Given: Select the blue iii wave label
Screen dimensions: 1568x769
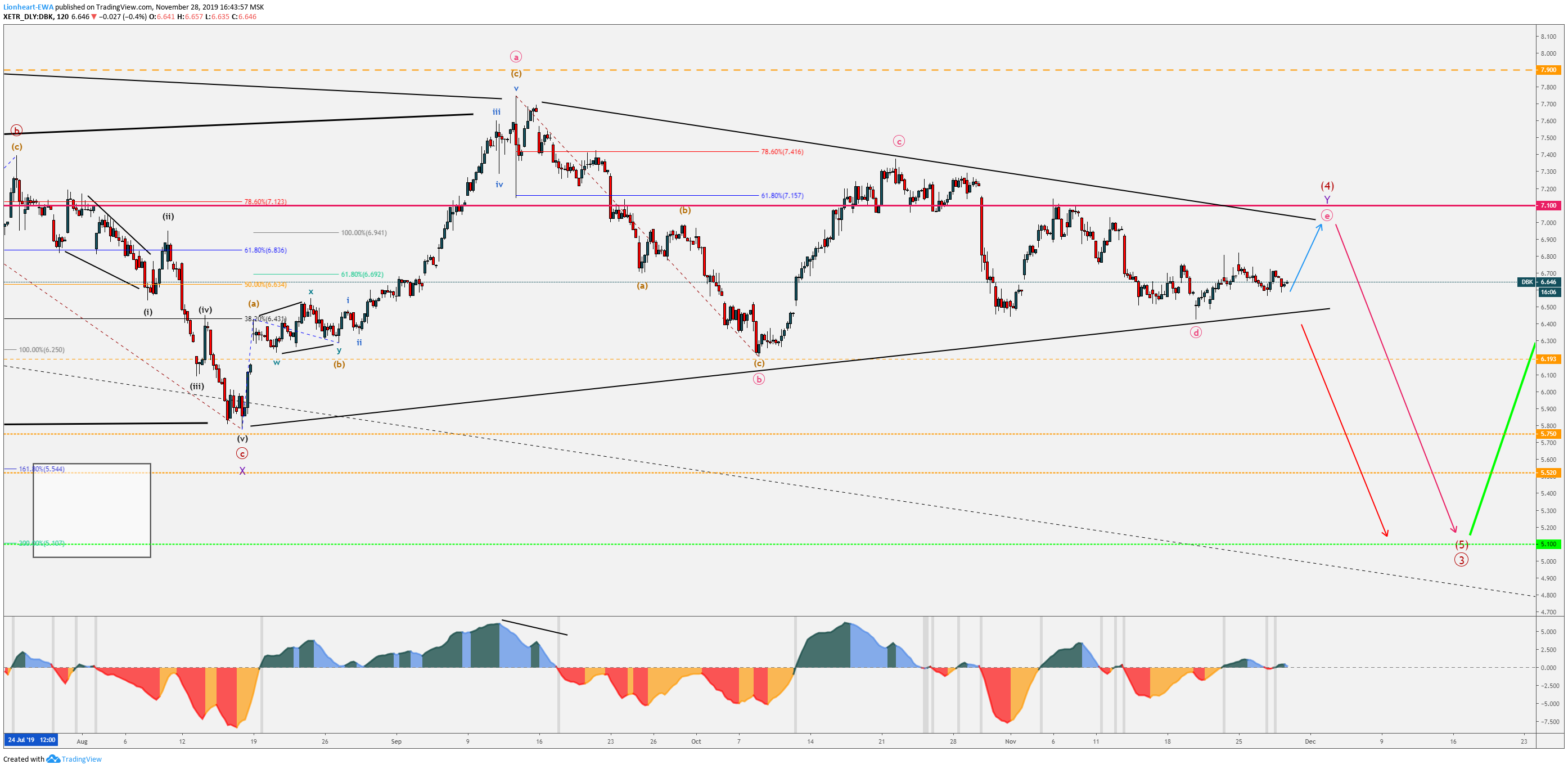Looking at the screenshot, I should point(497,112).
